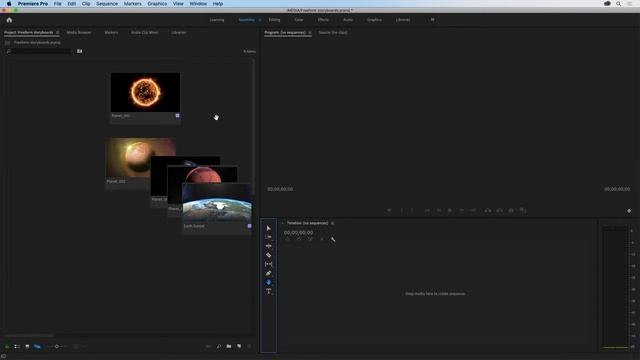This screenshot has height=360, width=640.
Task: Switch to Color workspace
Action: click(299, 20)
